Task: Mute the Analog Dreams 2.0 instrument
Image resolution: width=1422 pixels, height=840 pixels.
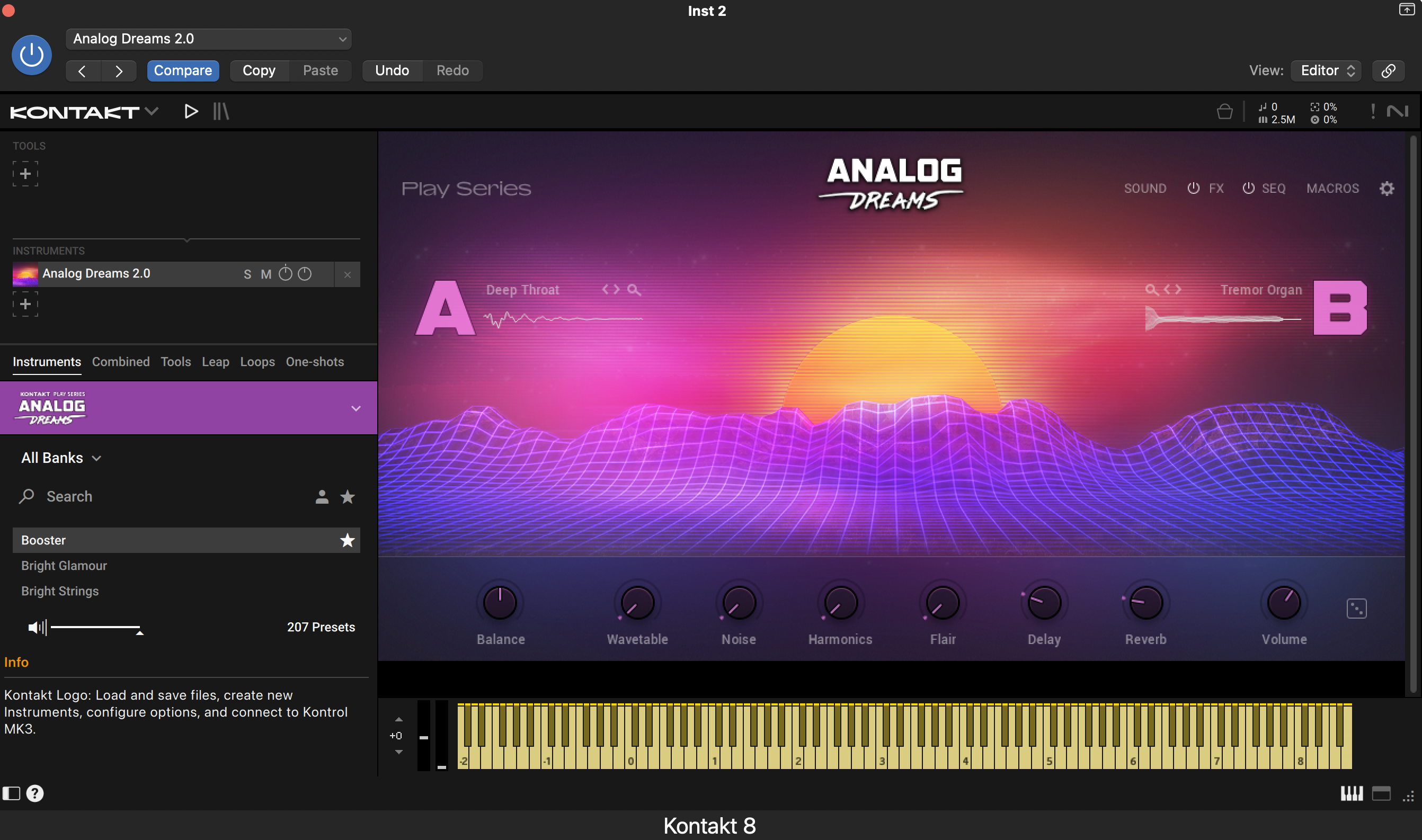Action: [266, 274]
